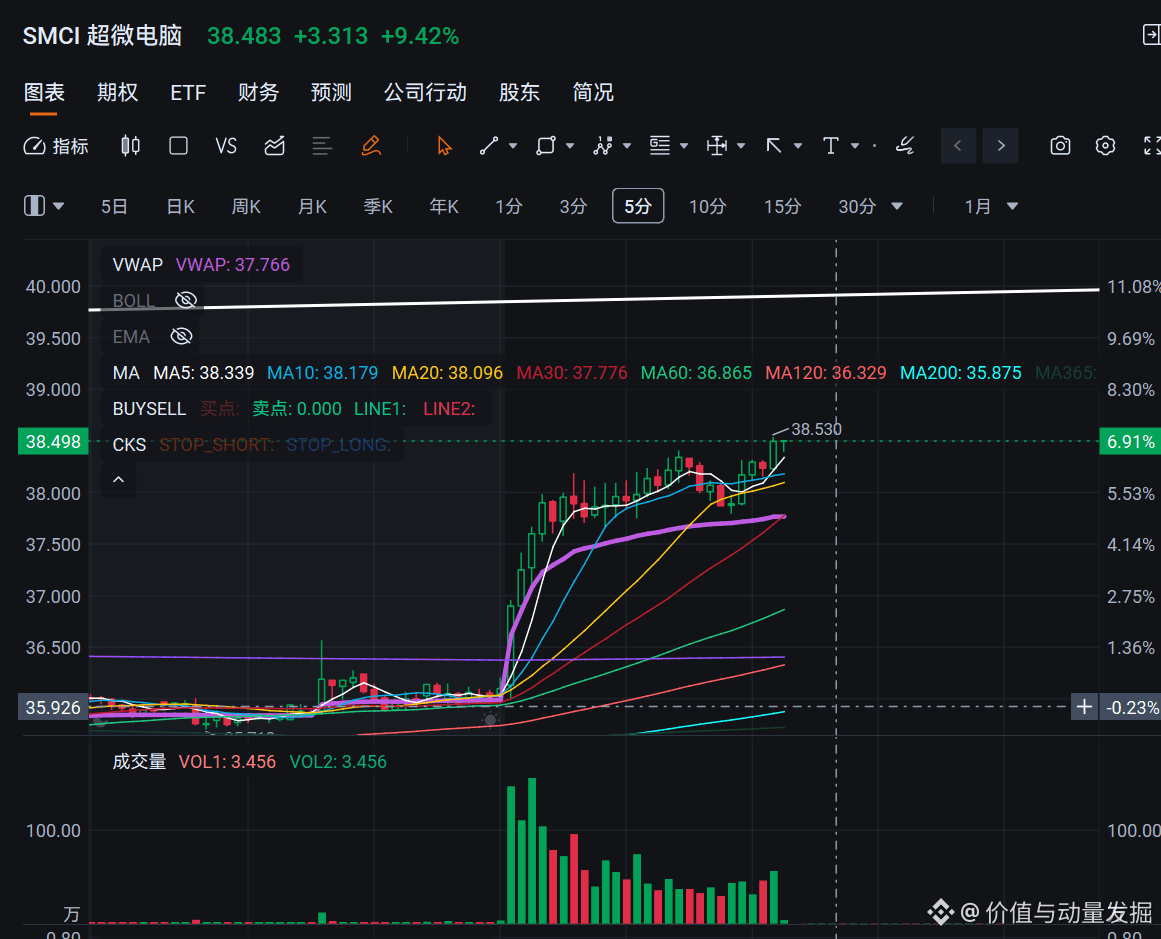
Task: Click the VWAP indicator label
Action: [x=138, y=264]
